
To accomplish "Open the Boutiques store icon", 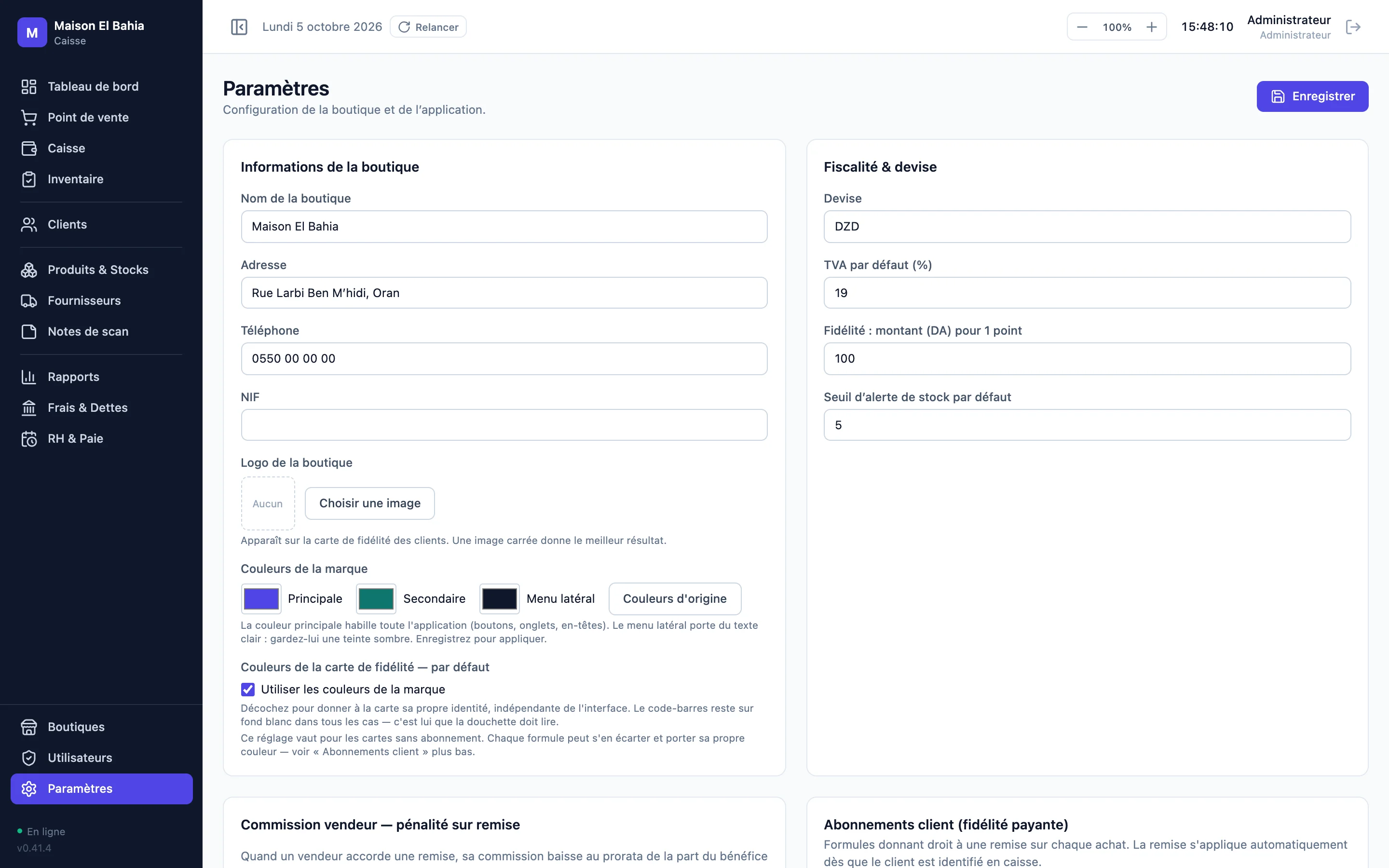I will (x=29, y=727).
